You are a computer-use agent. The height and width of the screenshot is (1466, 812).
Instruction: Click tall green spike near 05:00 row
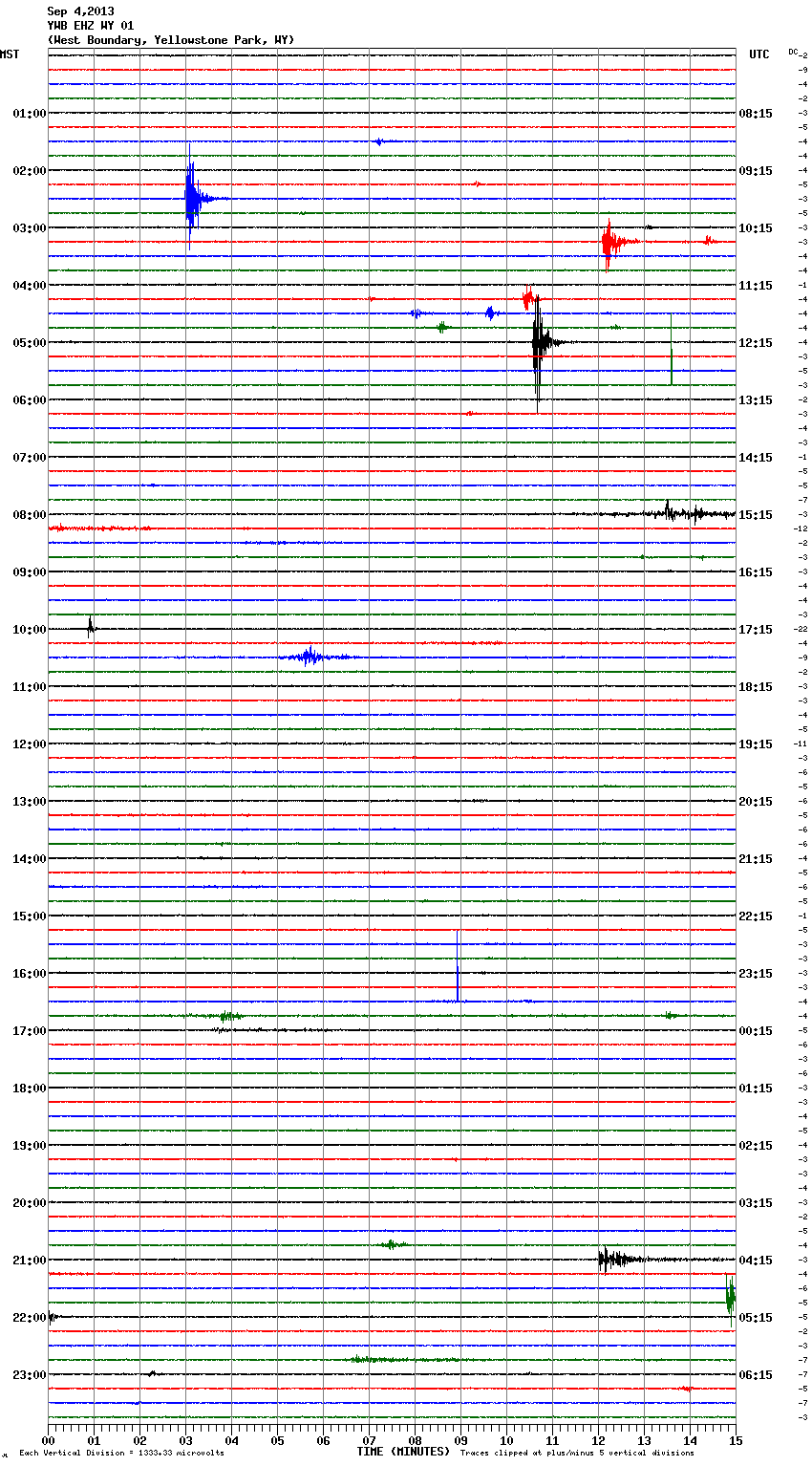click(x=671, y=349)
